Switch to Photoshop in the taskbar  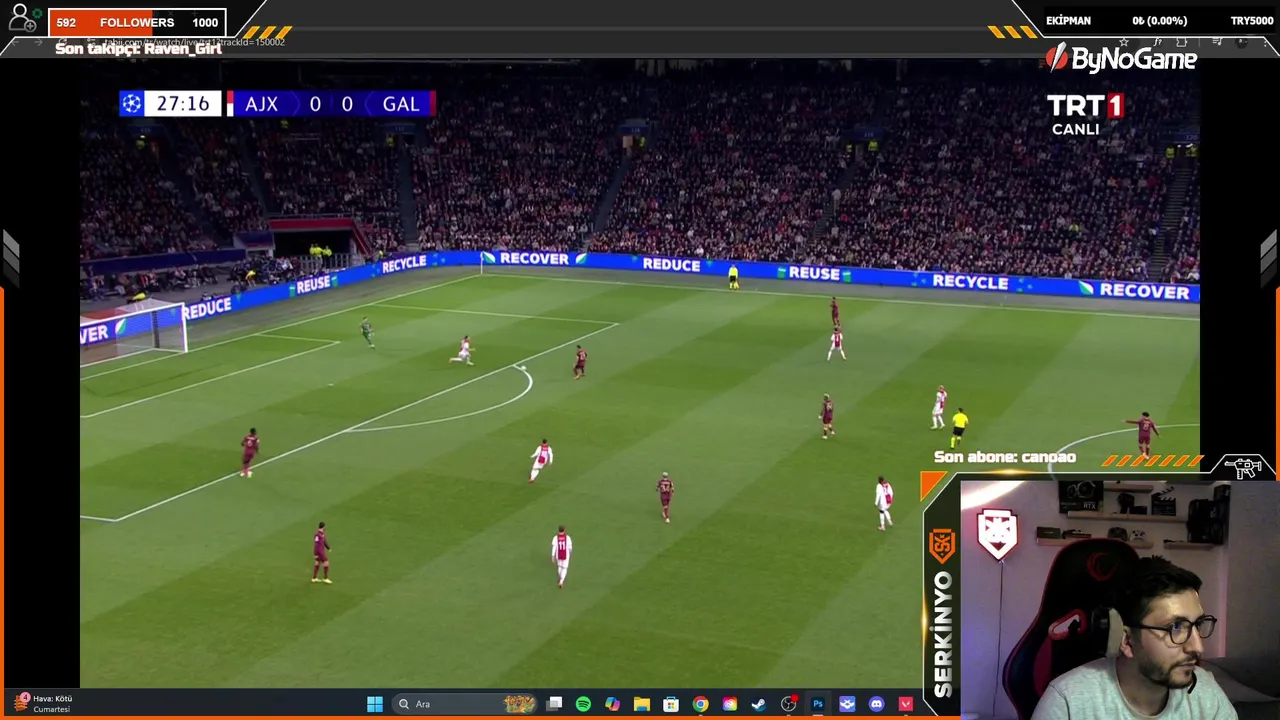817,704
